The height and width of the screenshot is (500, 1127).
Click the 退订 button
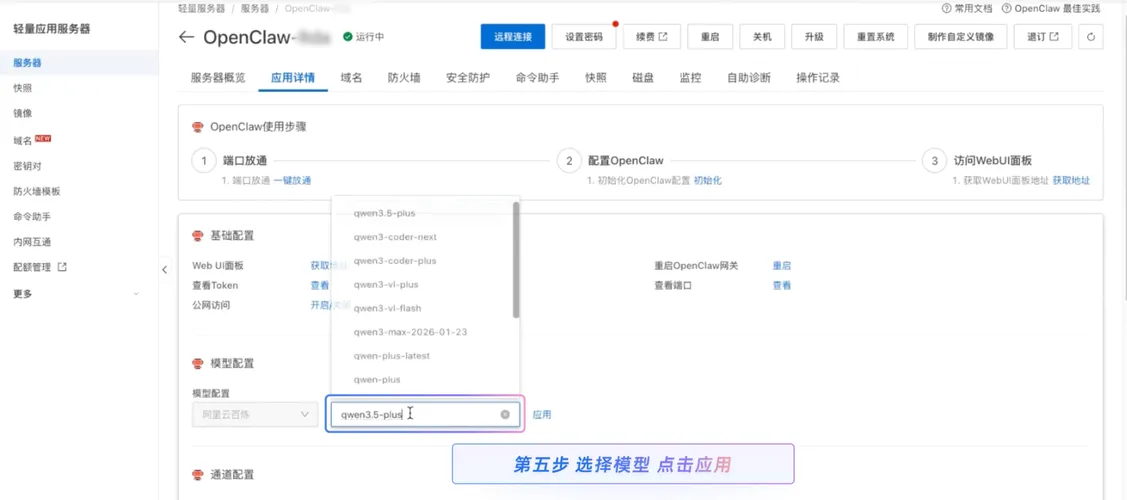1043,37
